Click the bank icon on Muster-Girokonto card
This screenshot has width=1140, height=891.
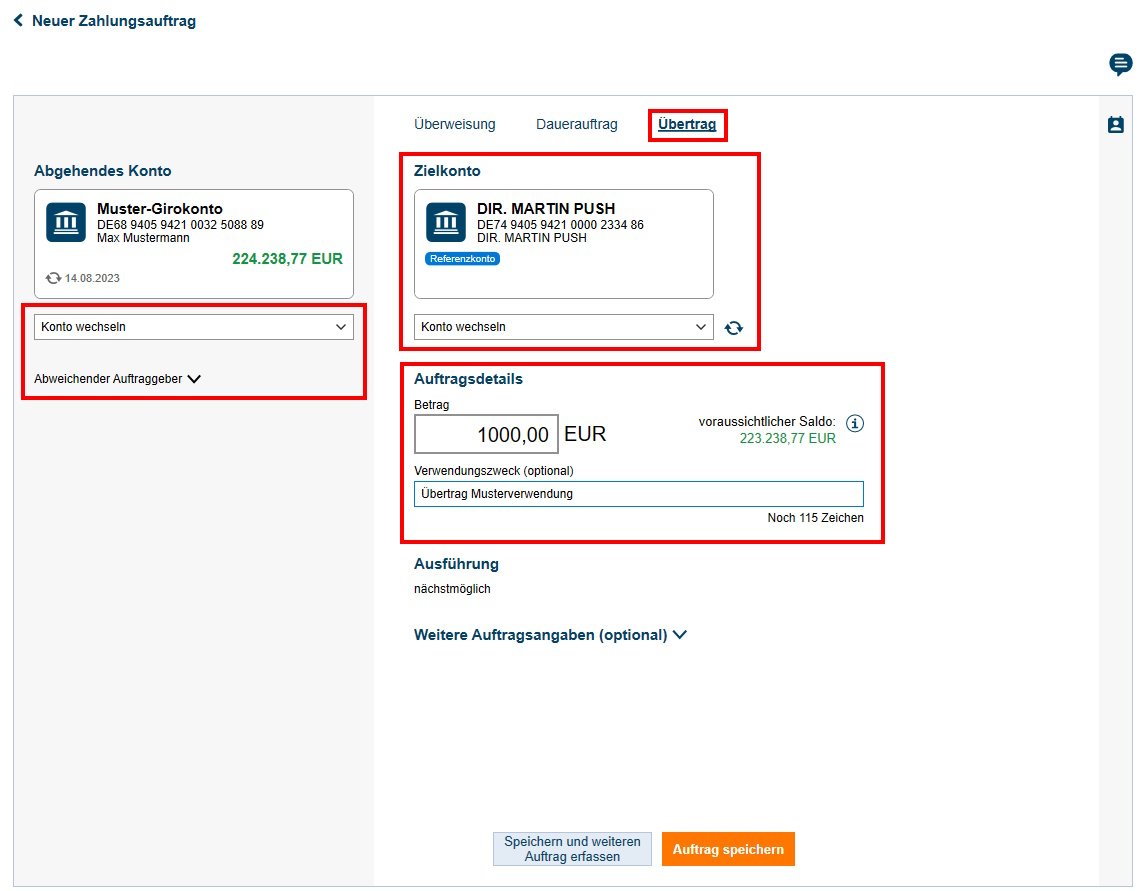[x=65, y=222]
